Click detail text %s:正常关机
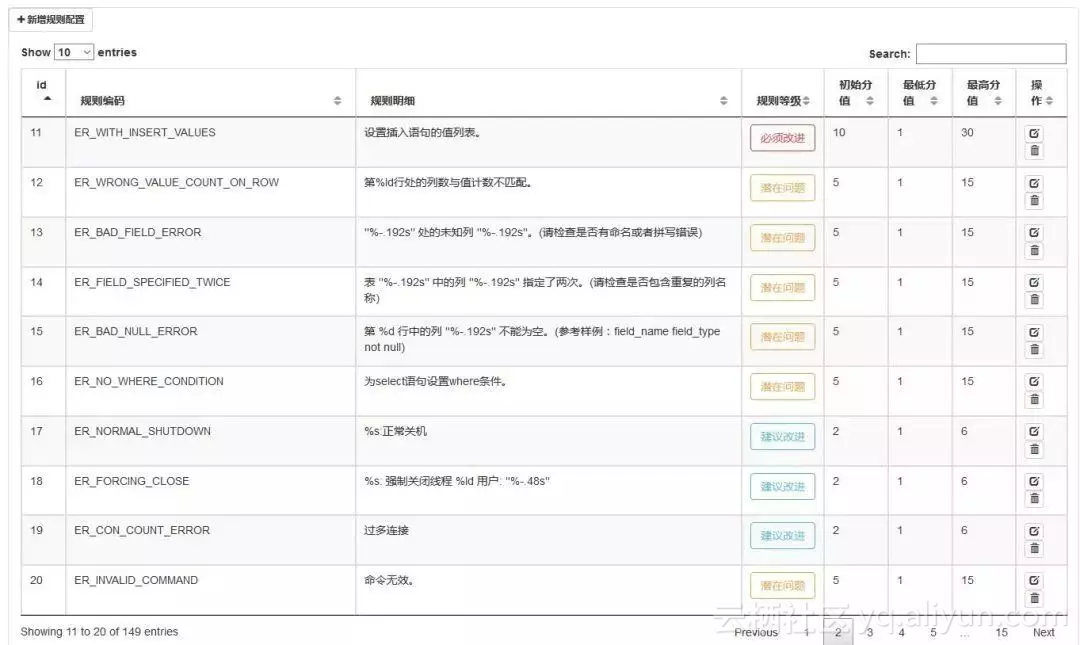 tap(395, 431)
